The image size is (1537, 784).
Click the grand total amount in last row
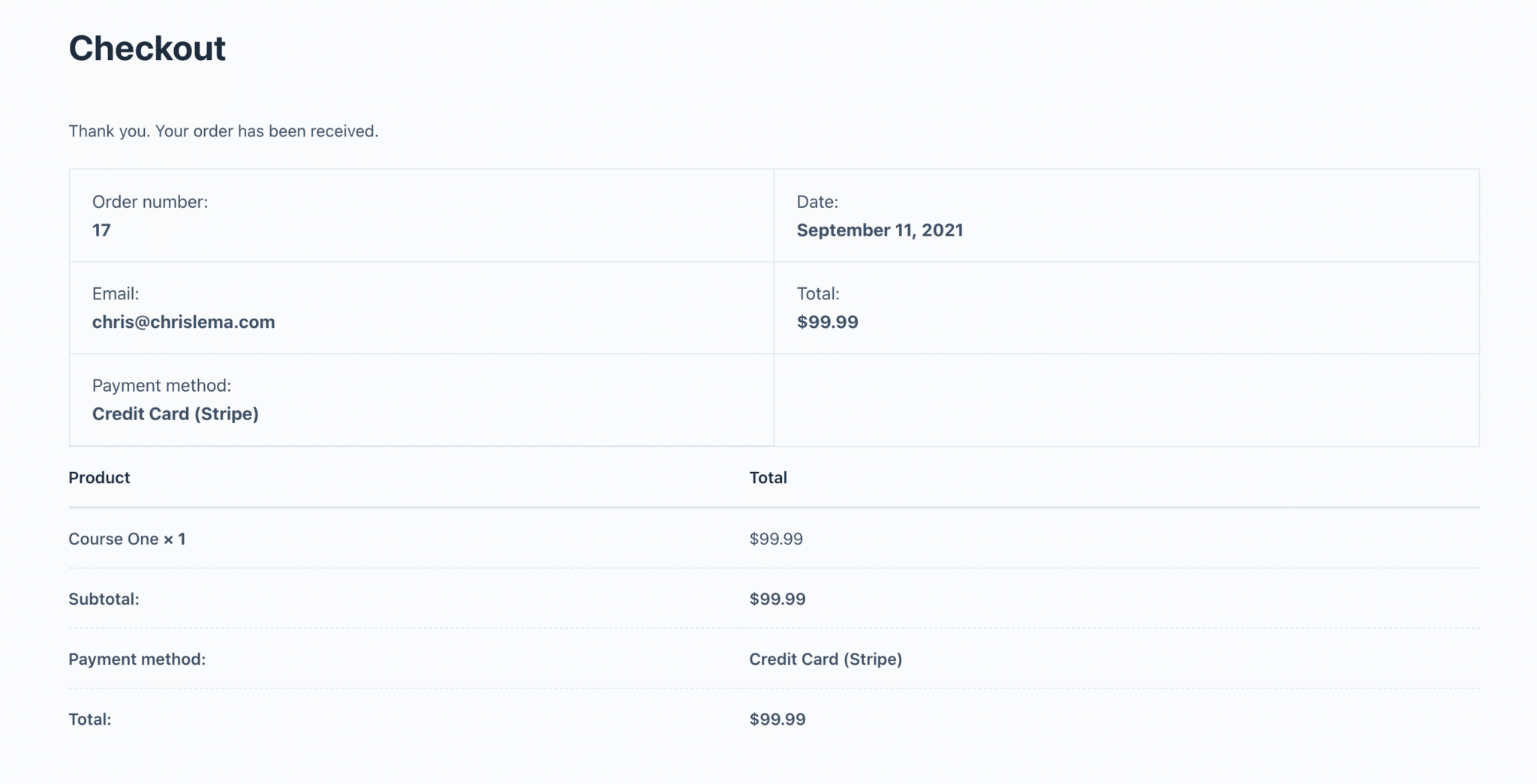click(777, 719)
